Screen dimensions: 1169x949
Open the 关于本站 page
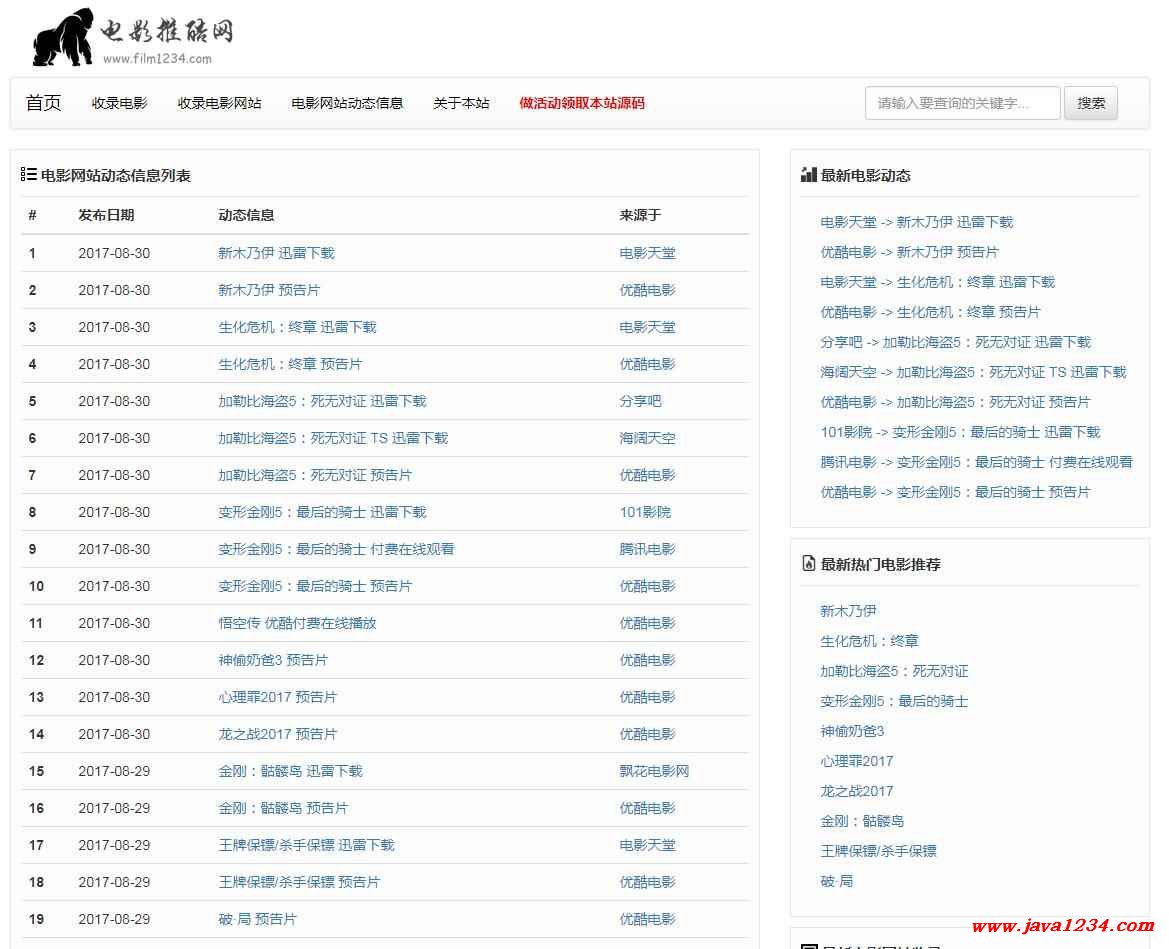(461, 103)
